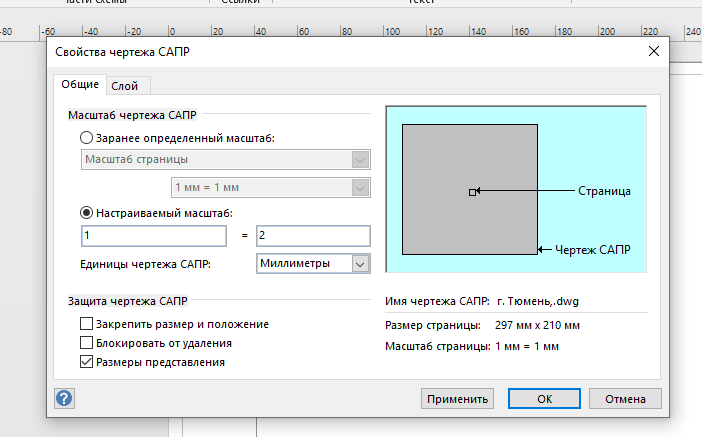Click the custom scale field containing 2

tap(313, 236)
